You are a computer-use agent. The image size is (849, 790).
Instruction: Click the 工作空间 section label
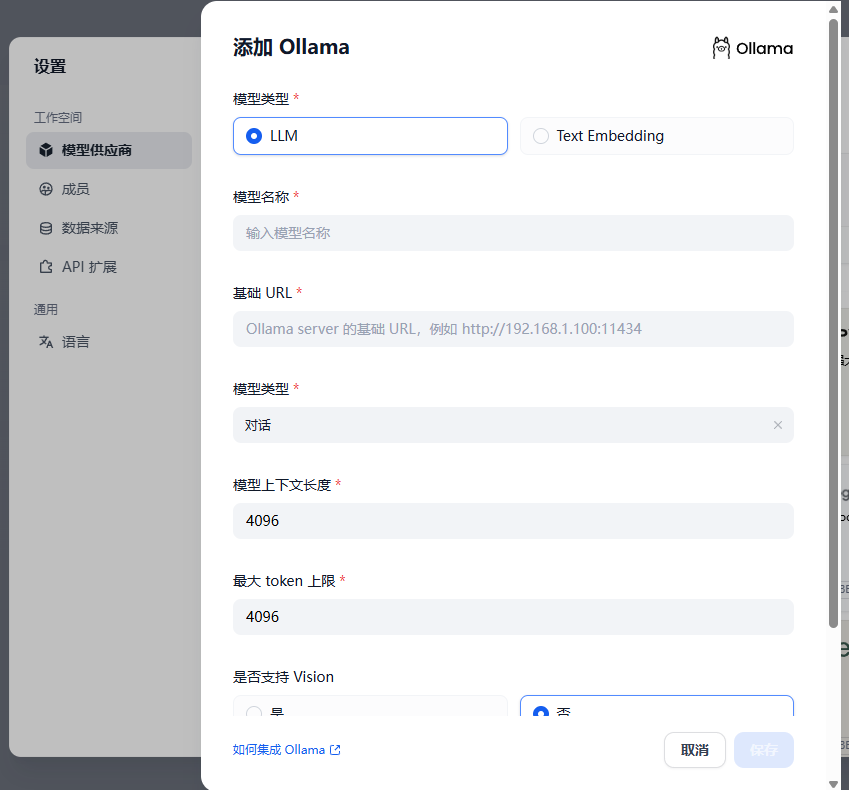pyautogui.click(x=57, y=117)
